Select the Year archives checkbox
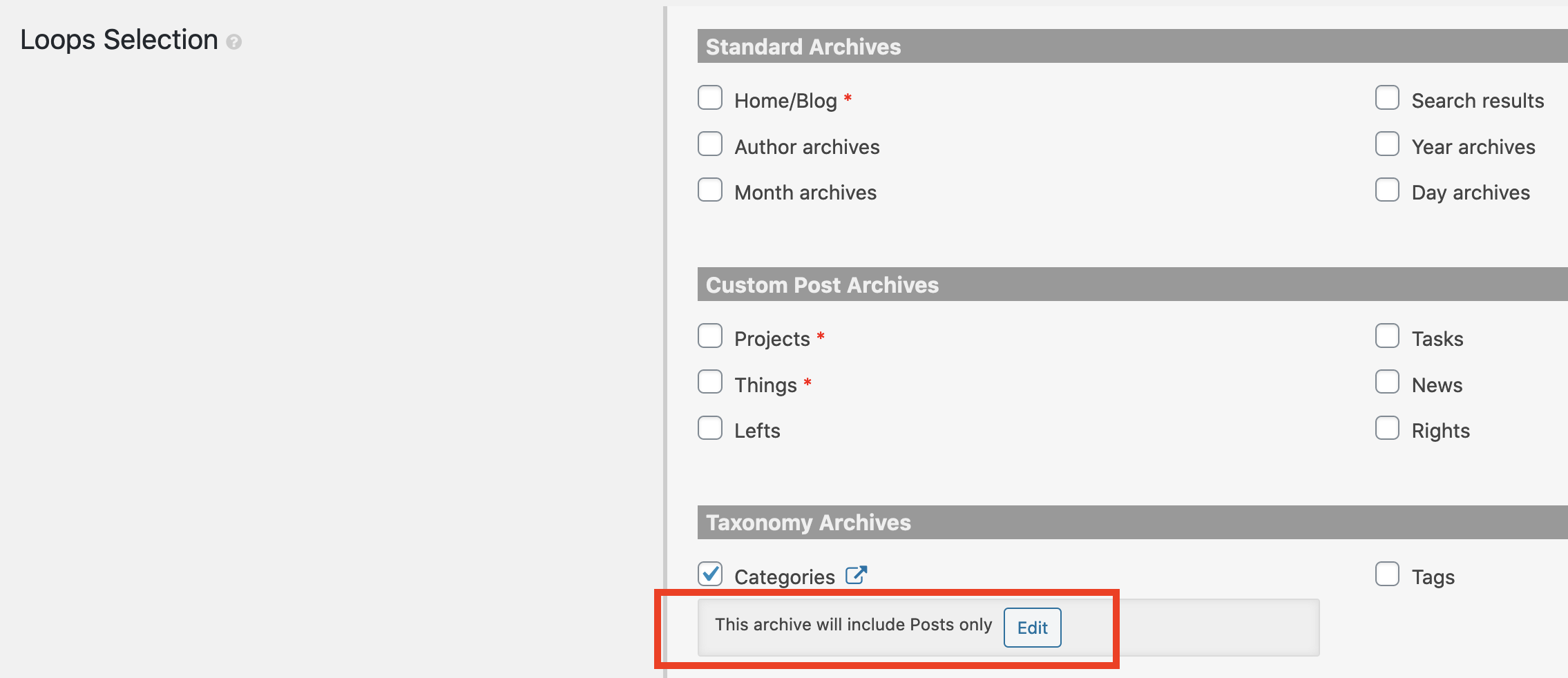The height and width of the screenshot is (678, 1568). tap(1387, 144)
